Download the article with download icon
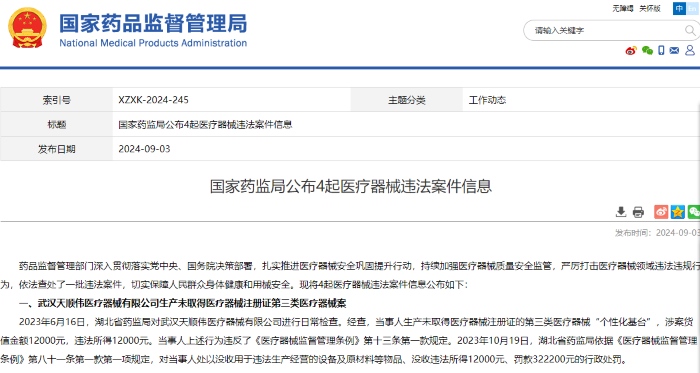 pyautogui.click(x=621, y=212)
